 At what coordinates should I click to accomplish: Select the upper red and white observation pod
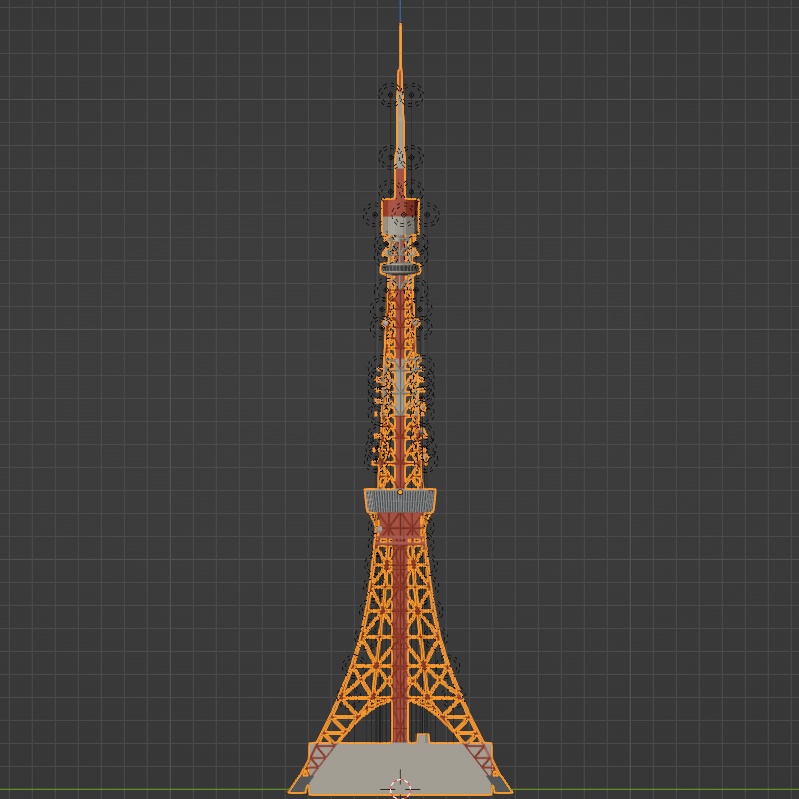(x=401, y=218)
